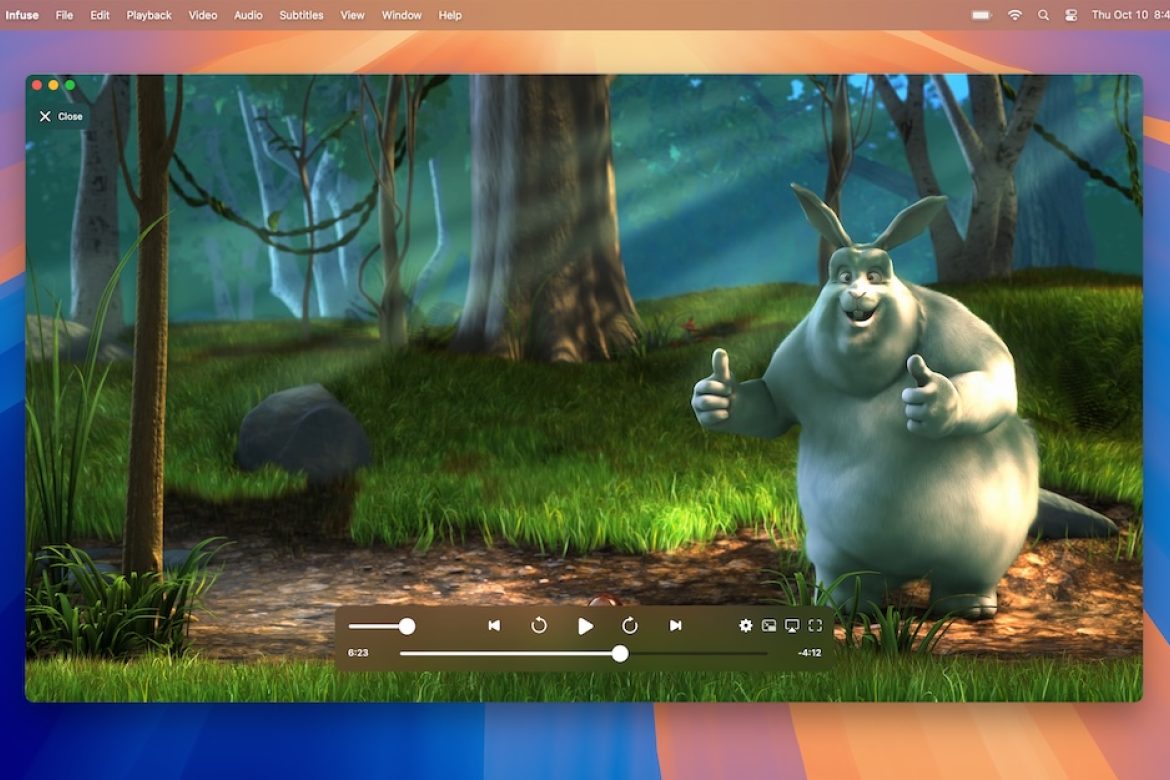Minimize window with the yellow dot
The width and height of the screenshot is (1170, 780).
click(53, 85)
